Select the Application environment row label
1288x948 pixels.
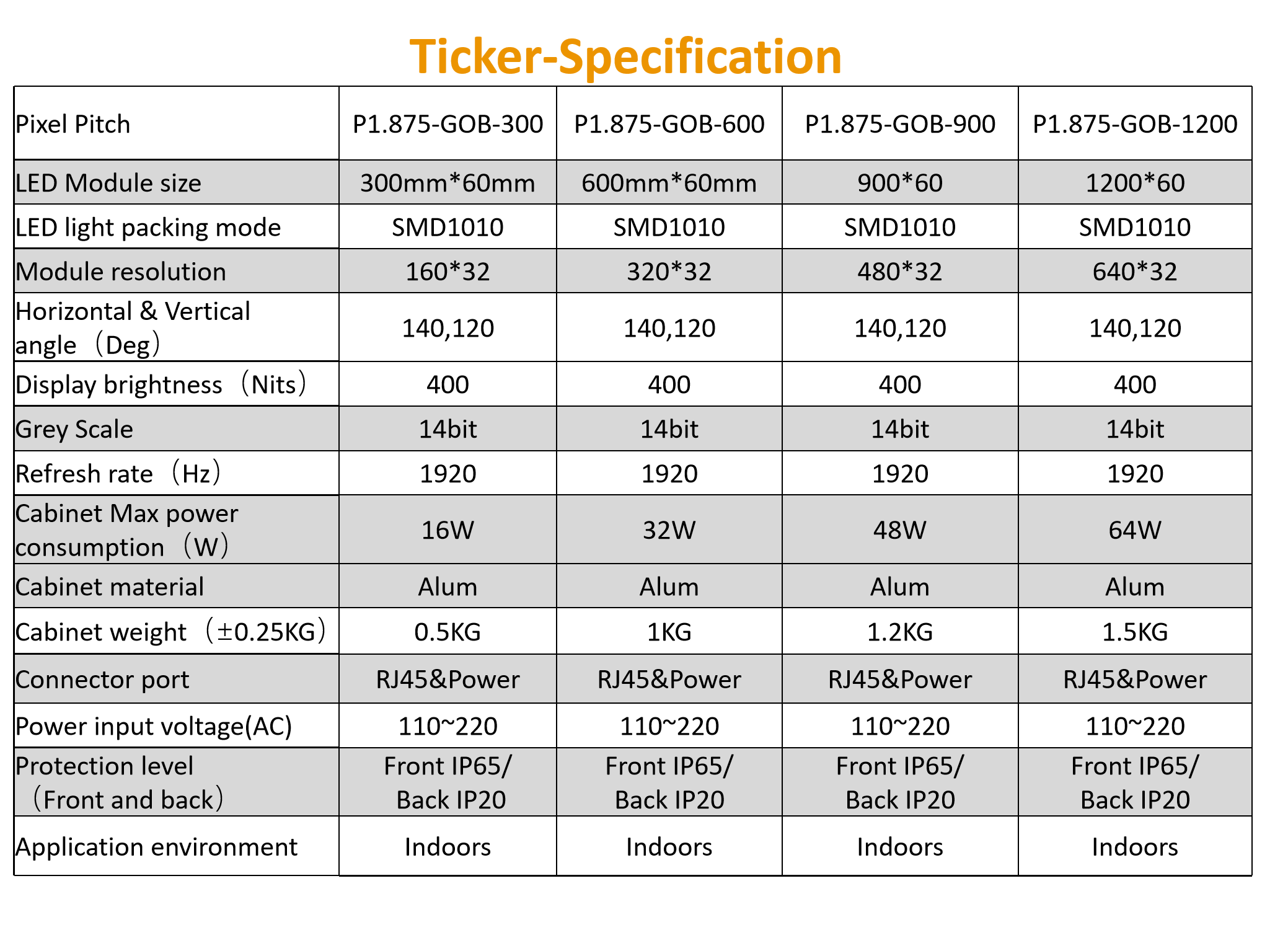(x=157, y=847)
